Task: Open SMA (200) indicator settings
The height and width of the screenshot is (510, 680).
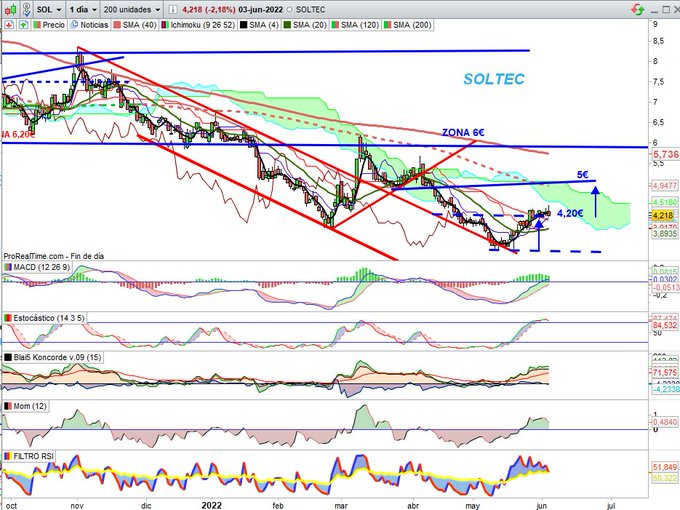Action: pyautogui.click(x=412, y=25)
